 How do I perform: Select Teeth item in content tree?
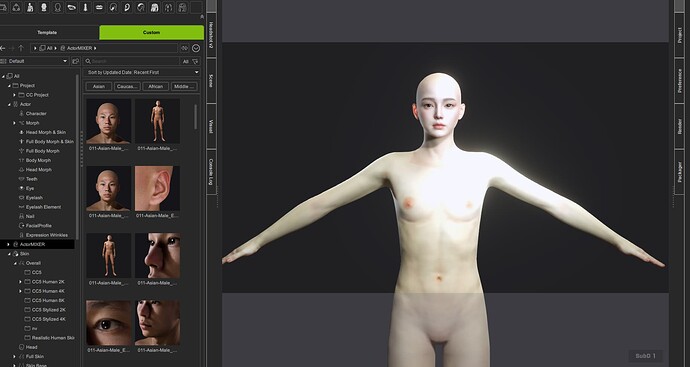coord(31,179)
